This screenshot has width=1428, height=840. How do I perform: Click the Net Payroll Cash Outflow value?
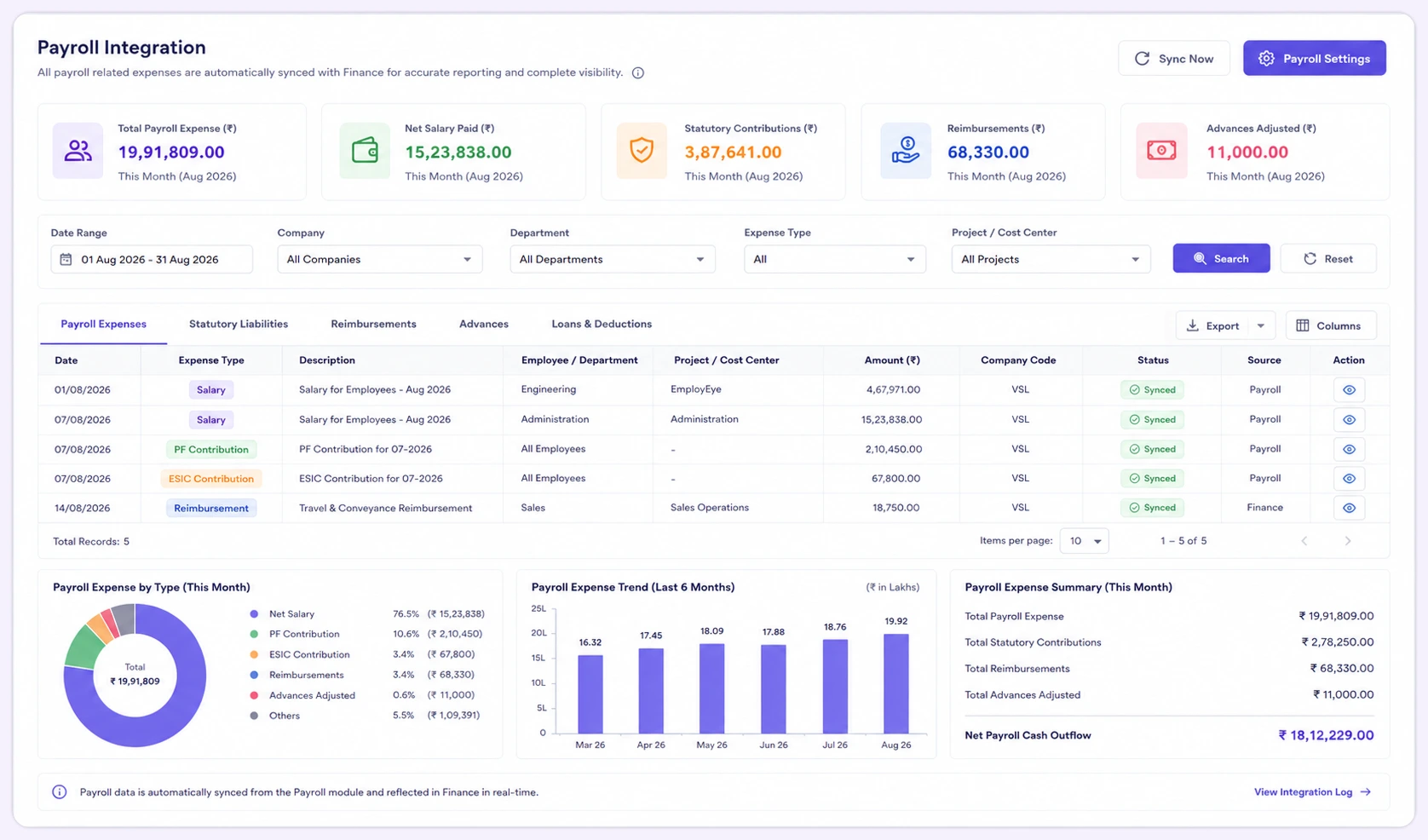click(x=1326, y=735)
